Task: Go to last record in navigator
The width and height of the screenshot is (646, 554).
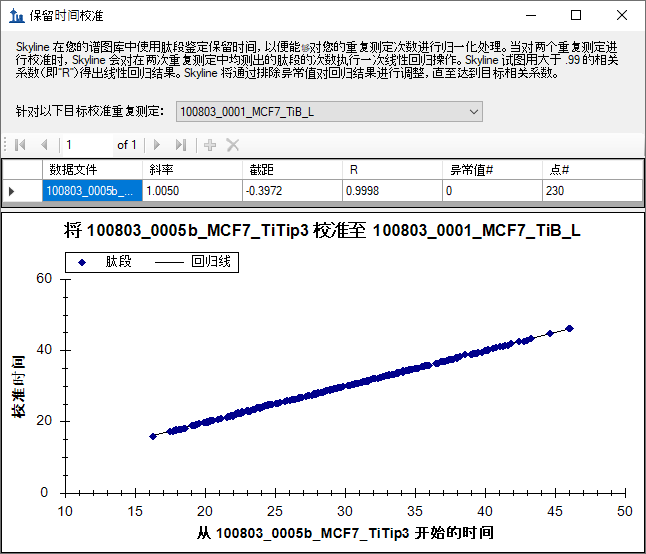Action: [180, 145]
